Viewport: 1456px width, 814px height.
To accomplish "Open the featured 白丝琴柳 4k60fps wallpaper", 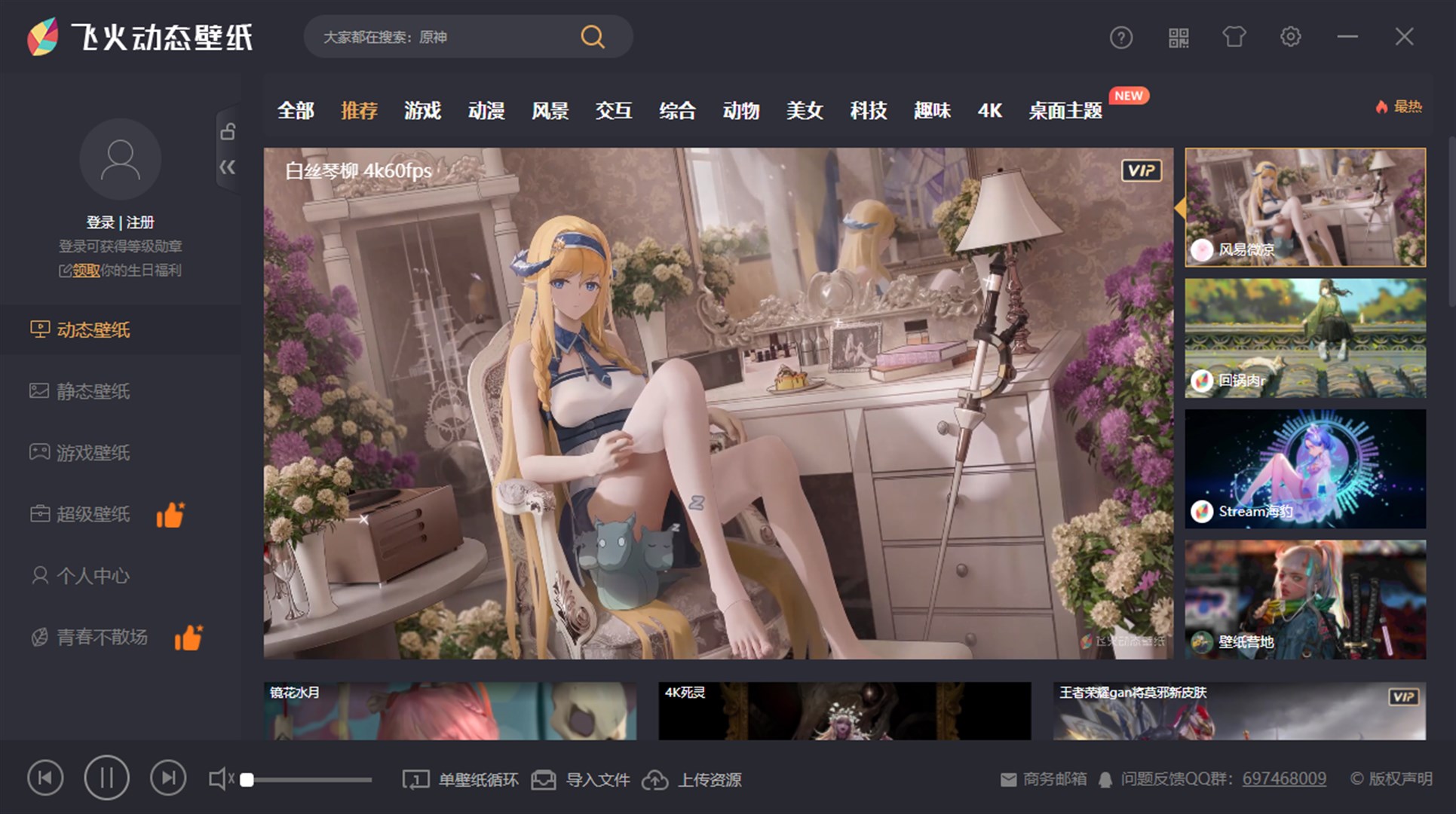I will [719, 403].
